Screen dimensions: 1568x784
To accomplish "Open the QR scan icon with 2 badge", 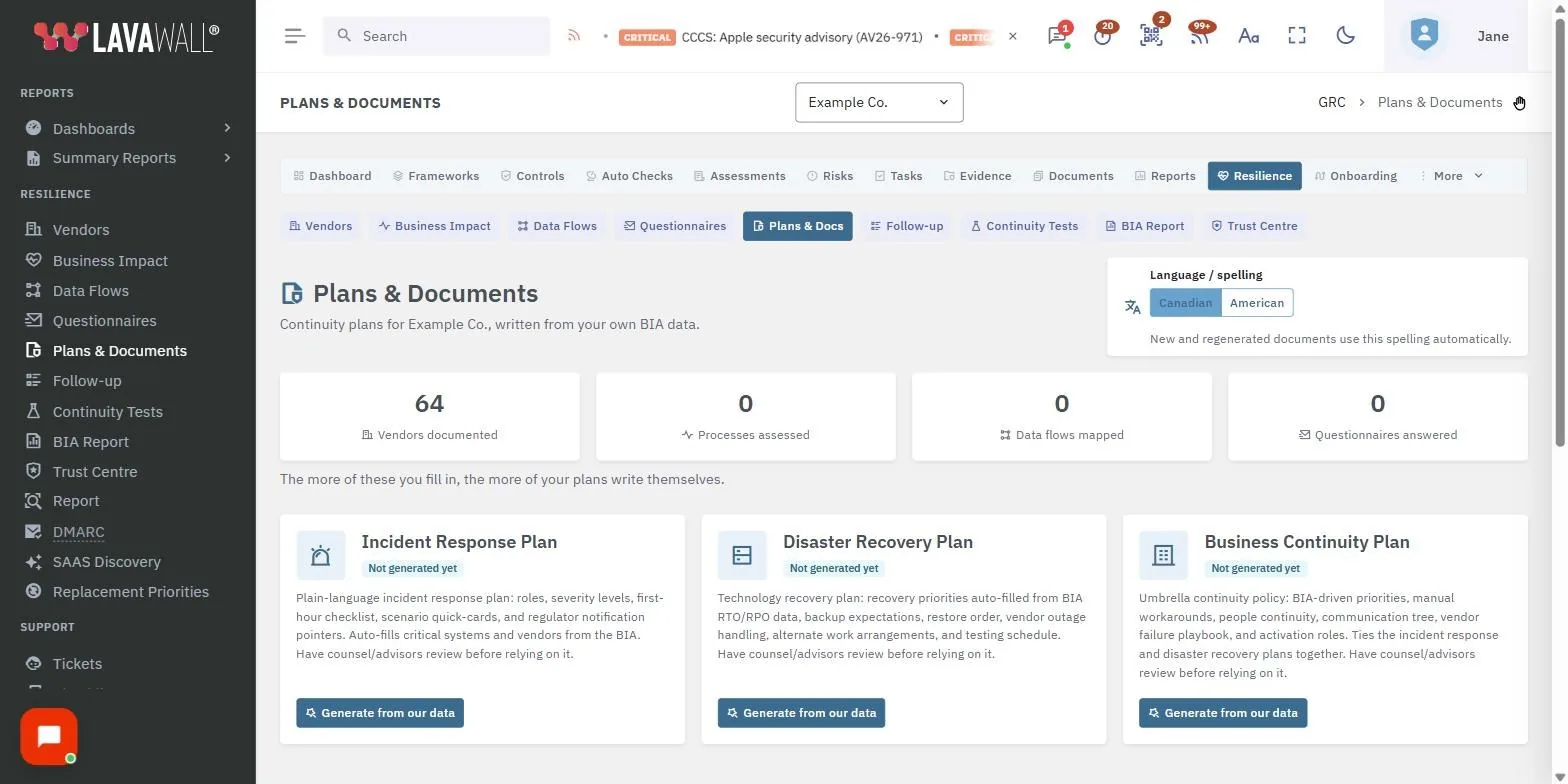I will 1151,36.
